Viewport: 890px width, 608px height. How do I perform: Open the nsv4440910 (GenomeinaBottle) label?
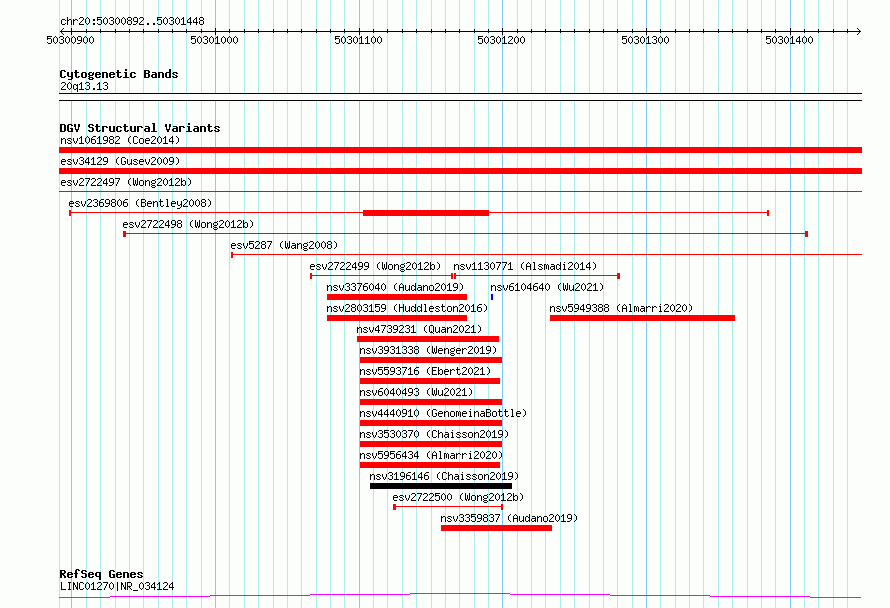[443, 413]
